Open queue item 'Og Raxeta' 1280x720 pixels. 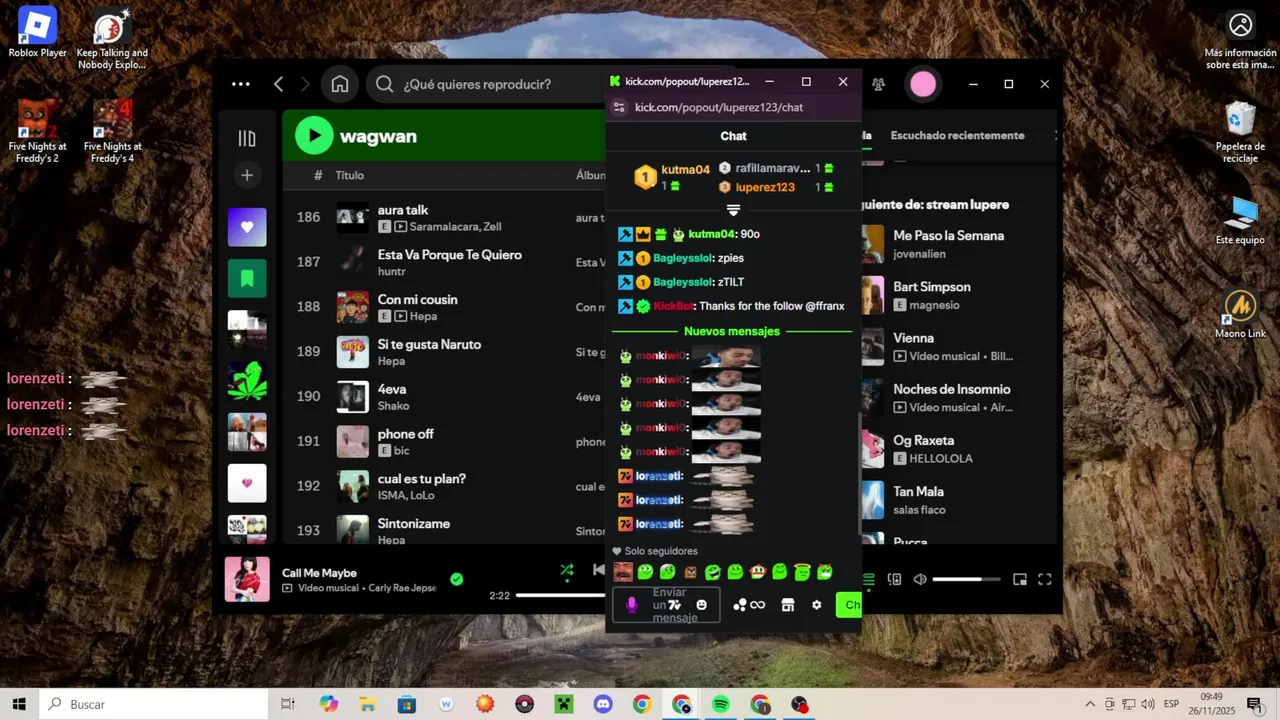923,440
